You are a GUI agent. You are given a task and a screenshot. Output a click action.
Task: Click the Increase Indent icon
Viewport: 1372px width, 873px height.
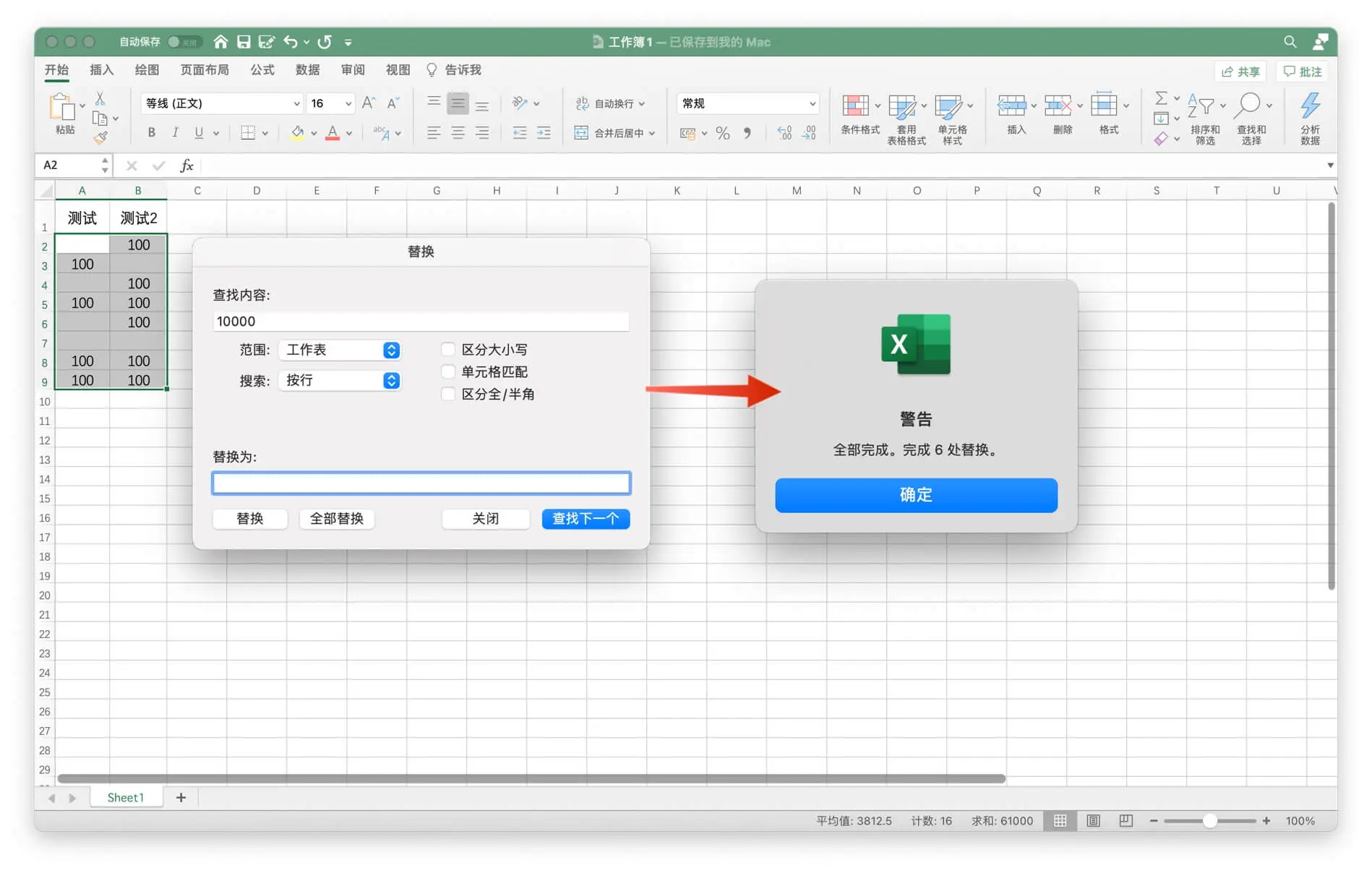coord(544,133)
